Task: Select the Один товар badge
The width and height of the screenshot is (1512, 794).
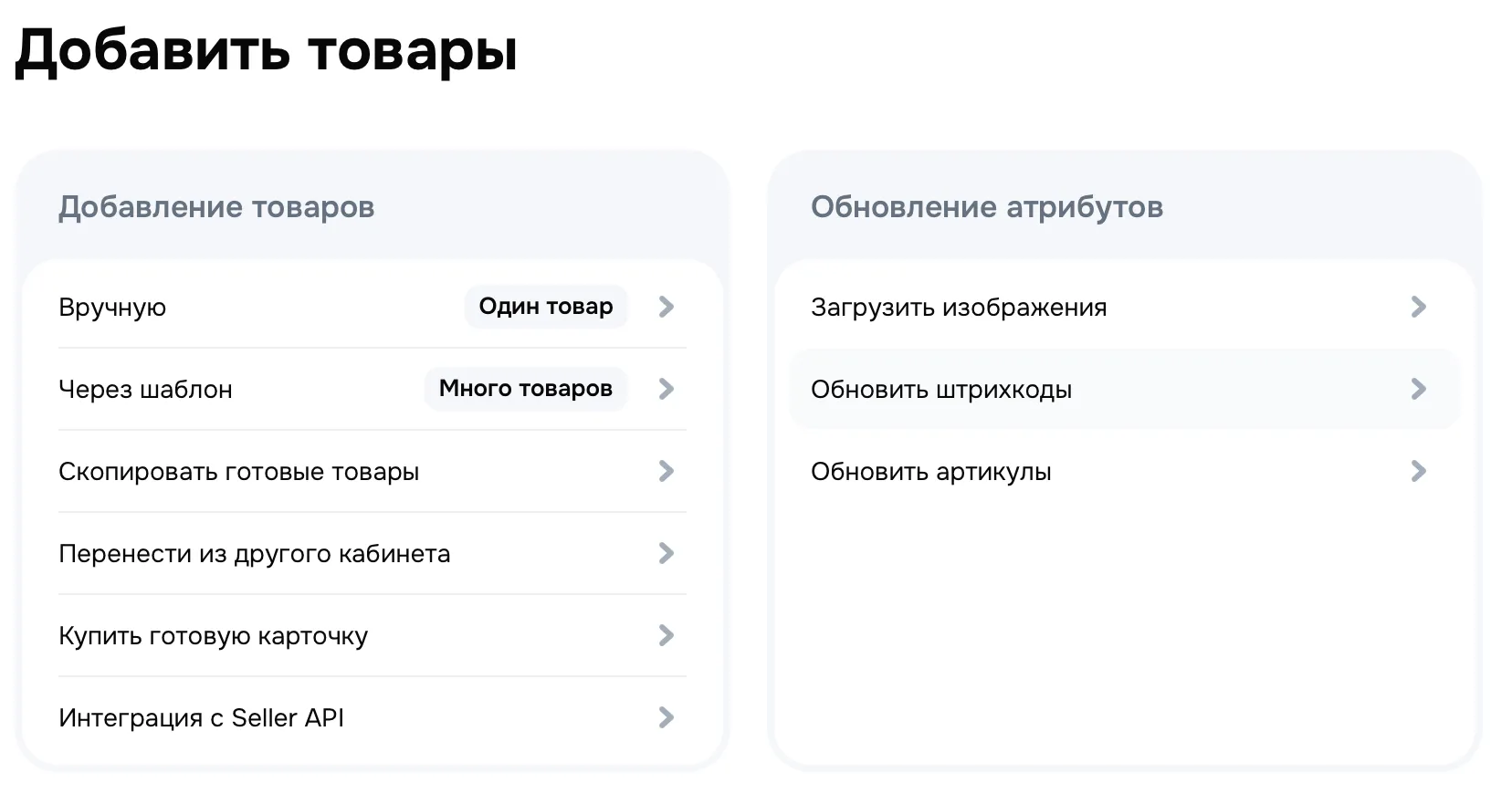Action: [x=545, y=307]
